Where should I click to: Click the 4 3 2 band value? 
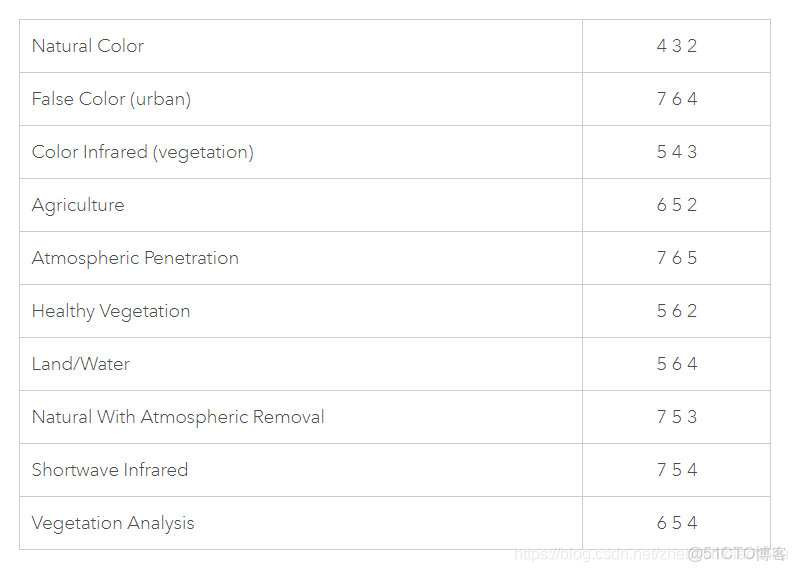[x=677, y=46]
